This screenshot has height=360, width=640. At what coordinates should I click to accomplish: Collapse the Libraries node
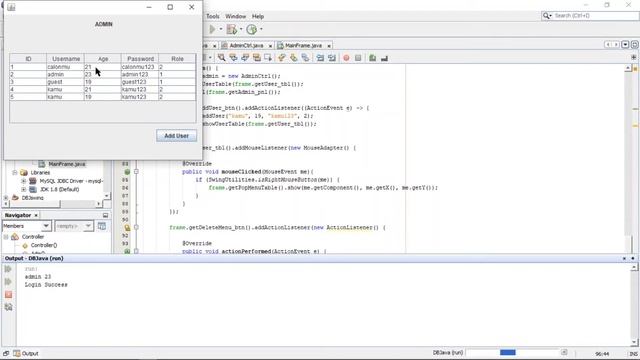(x=15, y=173)
